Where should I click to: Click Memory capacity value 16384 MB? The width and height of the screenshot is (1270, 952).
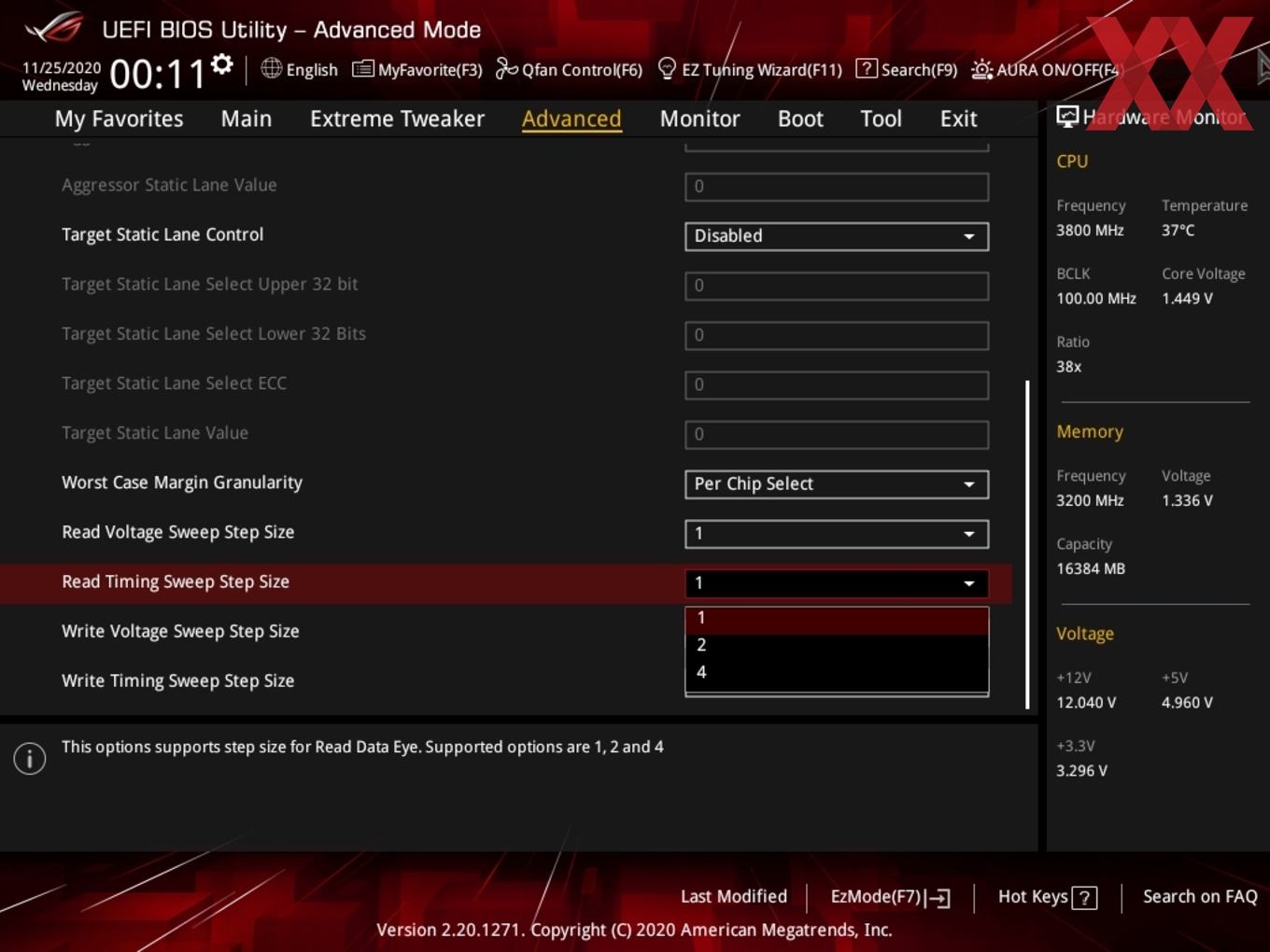tap(1091, 568)
